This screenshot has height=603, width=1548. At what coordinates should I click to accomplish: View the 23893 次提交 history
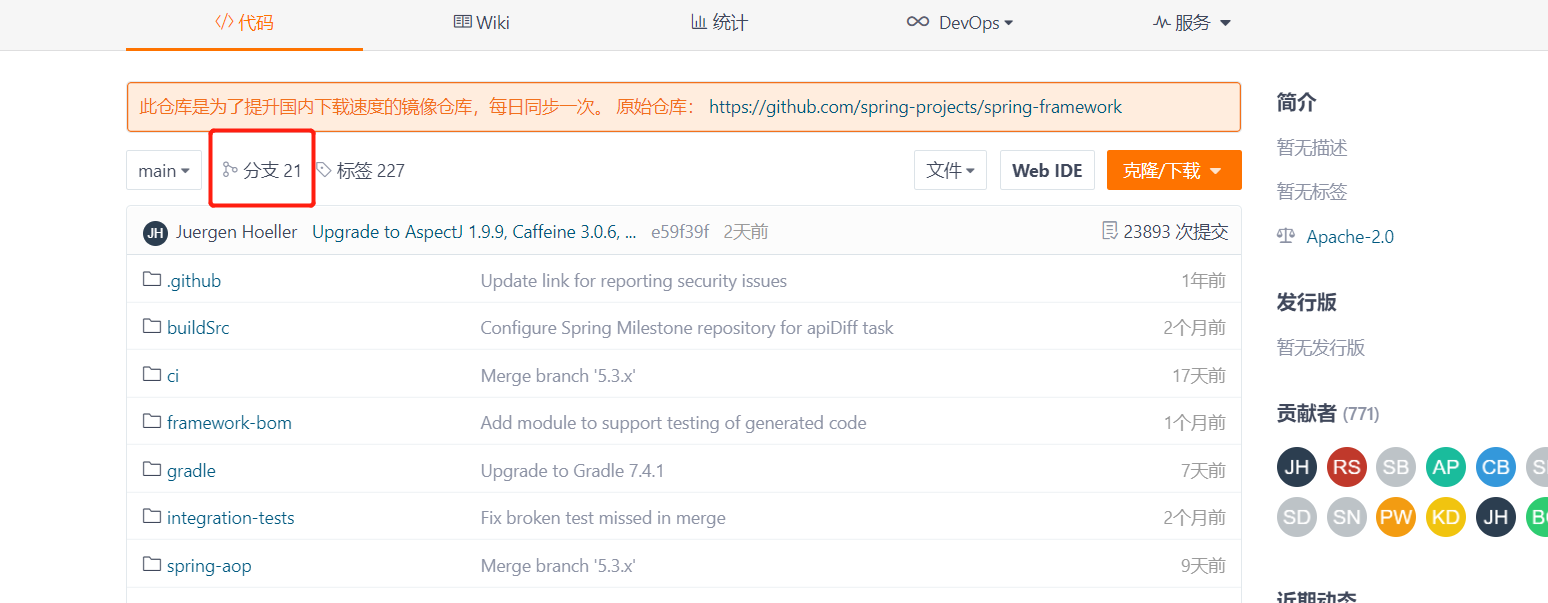[1165, 232]
